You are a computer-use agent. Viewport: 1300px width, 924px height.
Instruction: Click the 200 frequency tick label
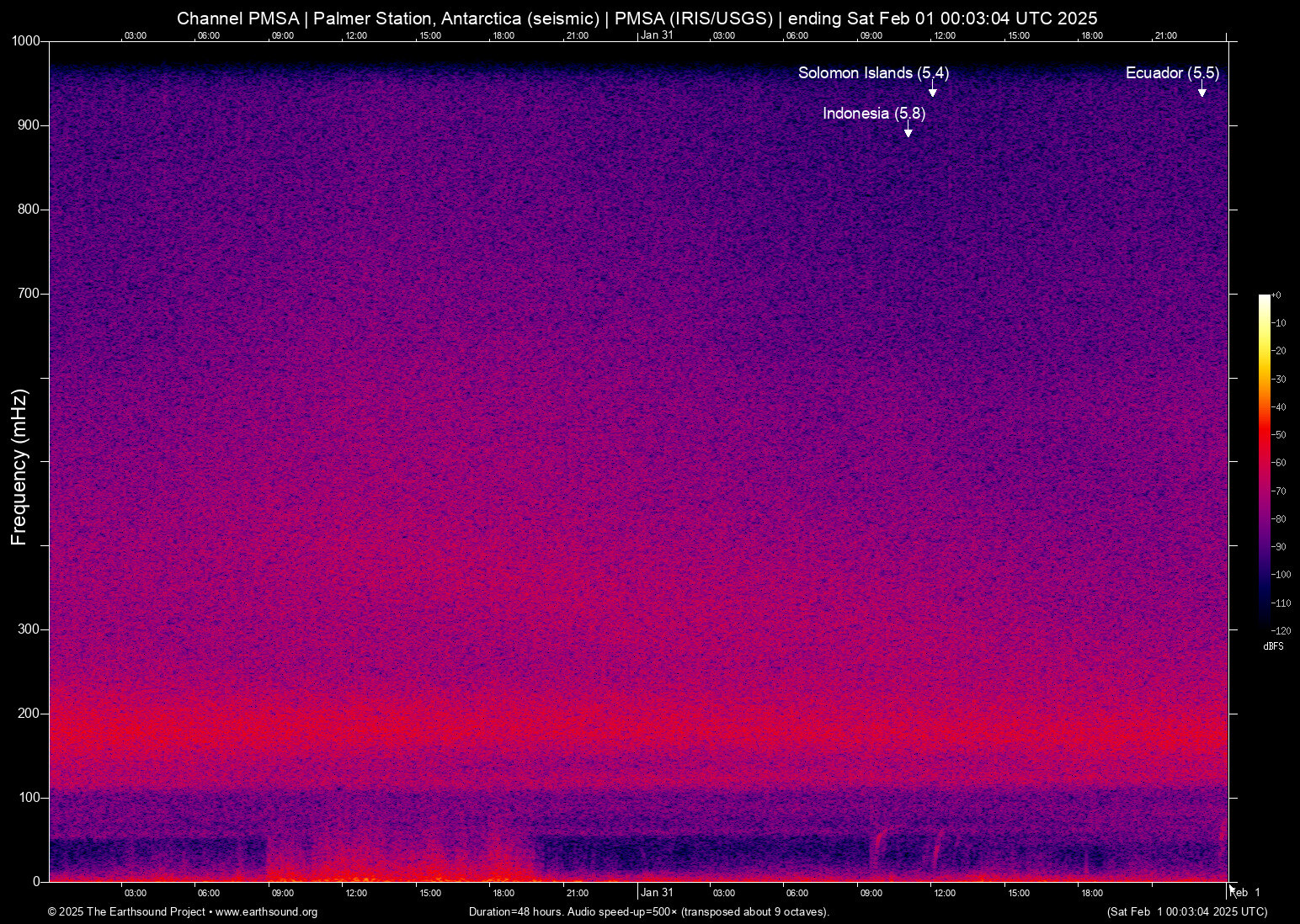pyautogui.click(x=29, y=714)
